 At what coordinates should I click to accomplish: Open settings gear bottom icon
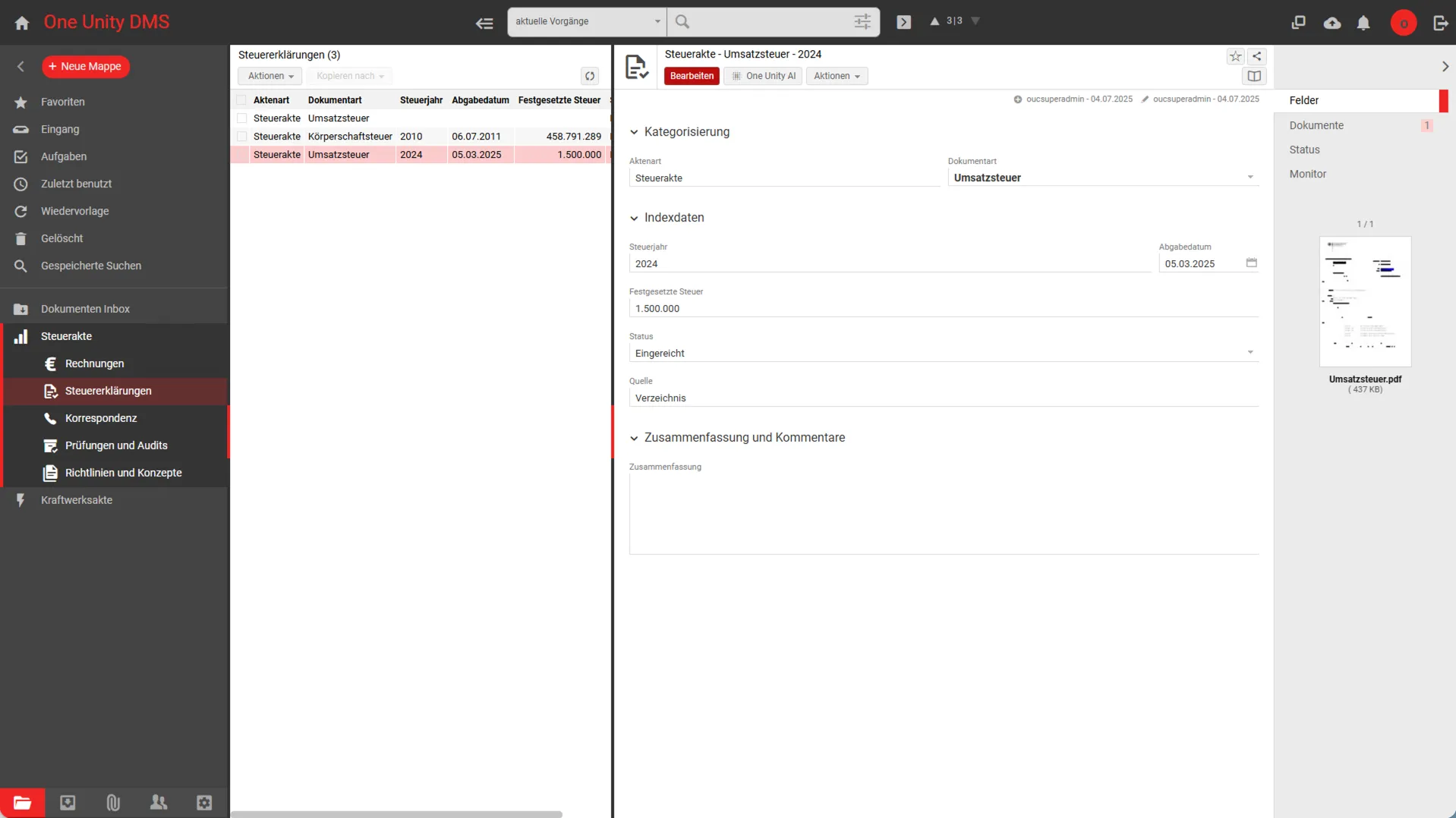[x=204, y=803]
